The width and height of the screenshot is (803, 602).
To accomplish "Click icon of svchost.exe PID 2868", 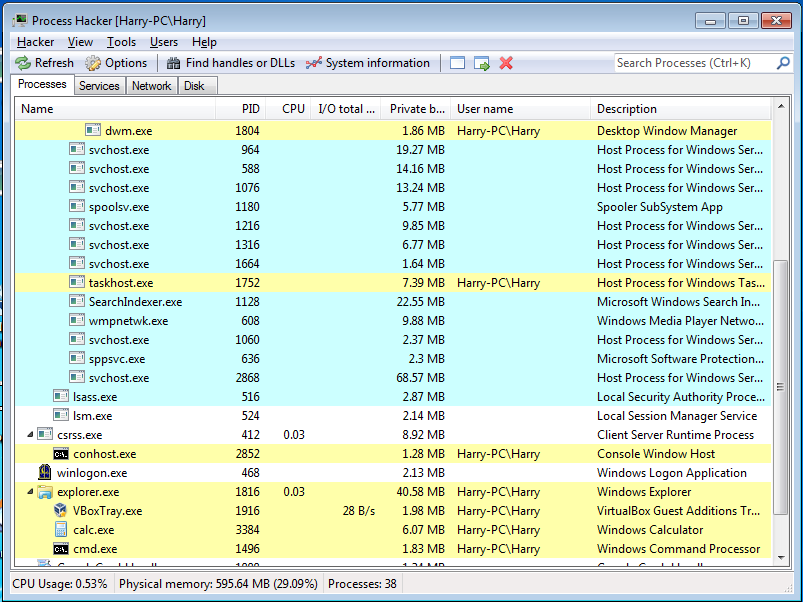I will (77, 377).
